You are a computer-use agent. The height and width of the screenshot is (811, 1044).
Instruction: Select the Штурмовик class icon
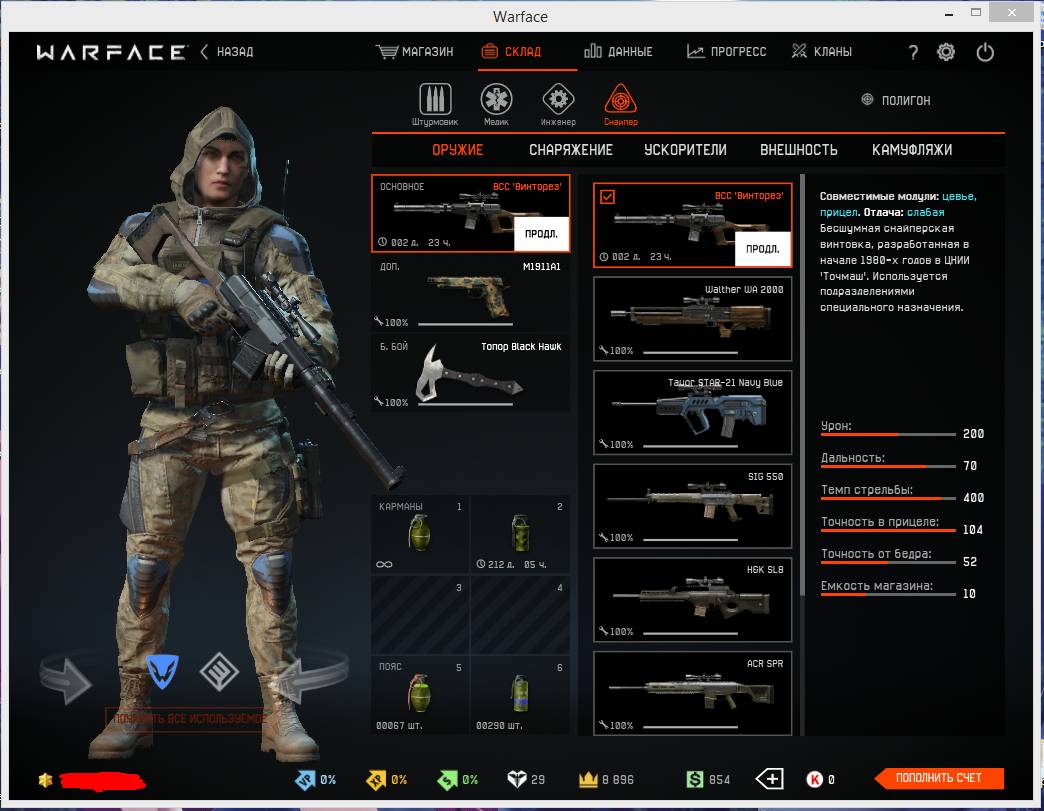pyautogui.click(x=435, y=99)
